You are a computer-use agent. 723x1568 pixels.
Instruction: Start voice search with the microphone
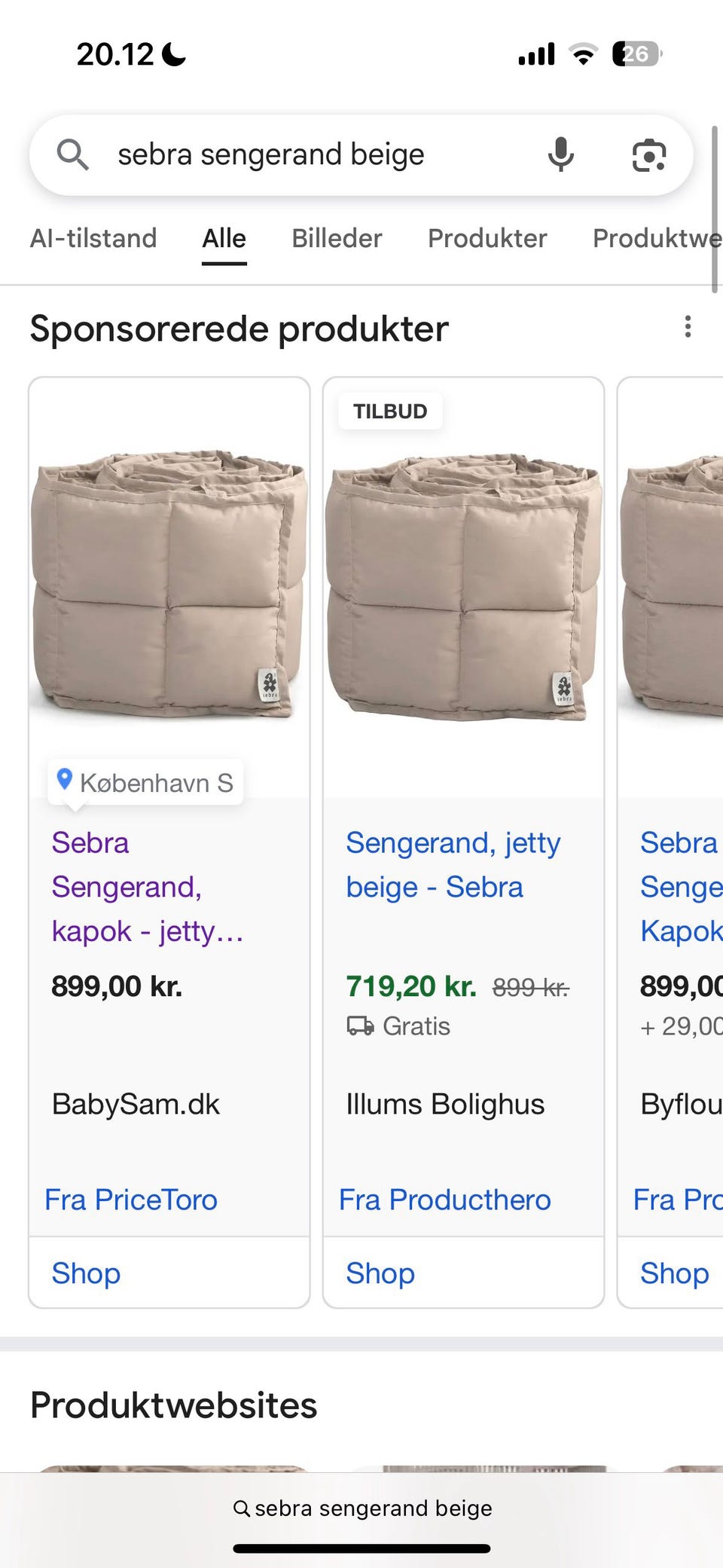560,155
